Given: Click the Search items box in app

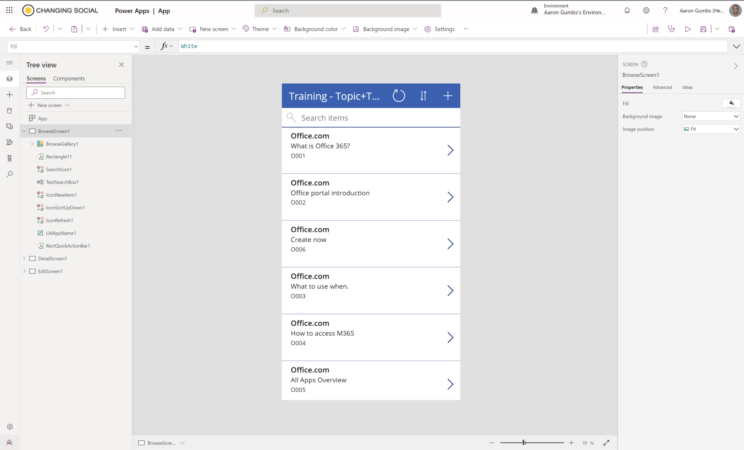Looking at the screenshot, I should 371,118.
